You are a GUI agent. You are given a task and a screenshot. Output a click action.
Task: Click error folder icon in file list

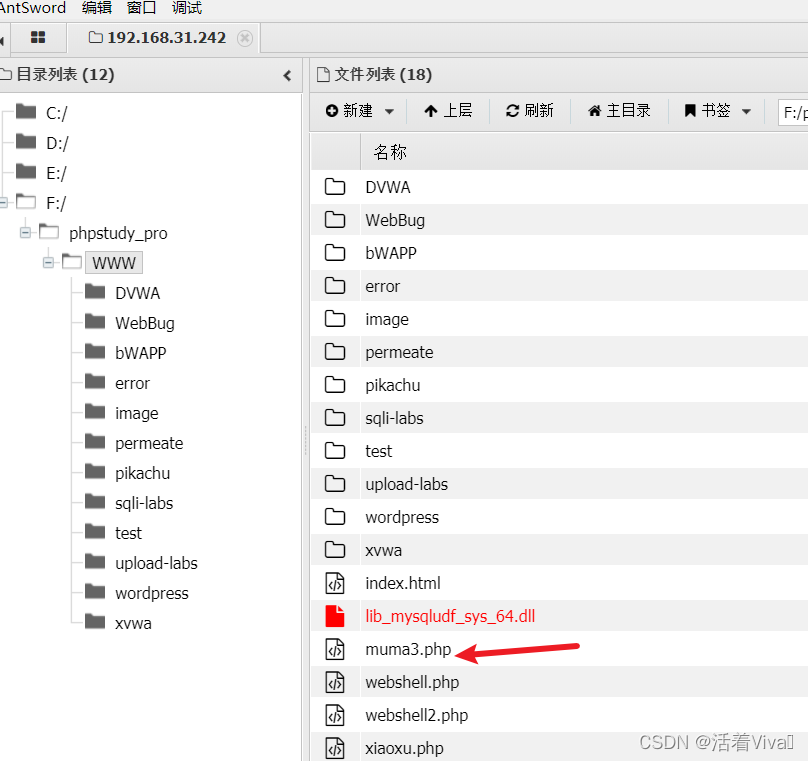pos(335,285)
